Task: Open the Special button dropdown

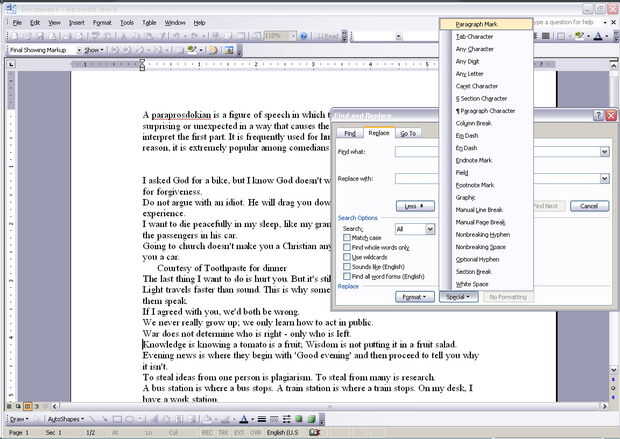Action: coord(458,297)
